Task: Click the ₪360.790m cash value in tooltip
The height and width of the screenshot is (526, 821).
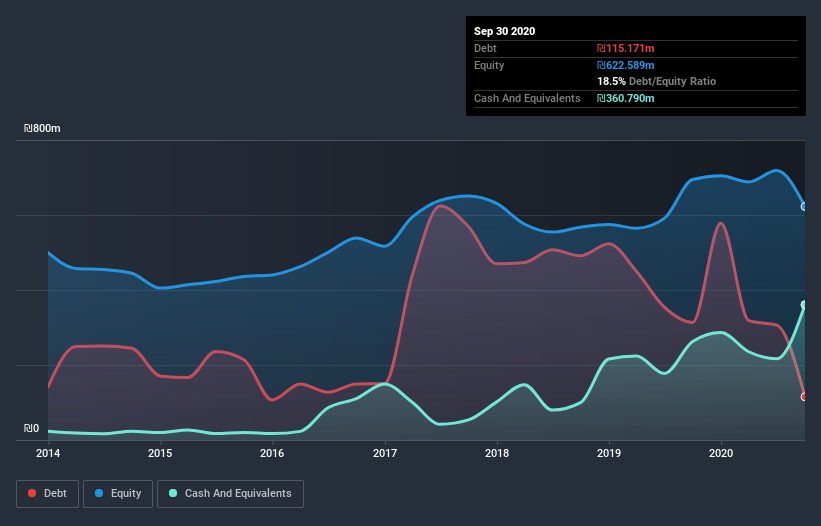Action: 626,98
